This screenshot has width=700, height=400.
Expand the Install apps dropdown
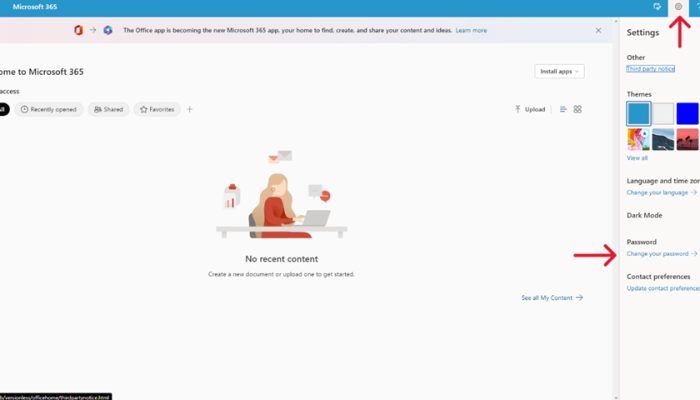pyautogui.click(x=559, y=71)
